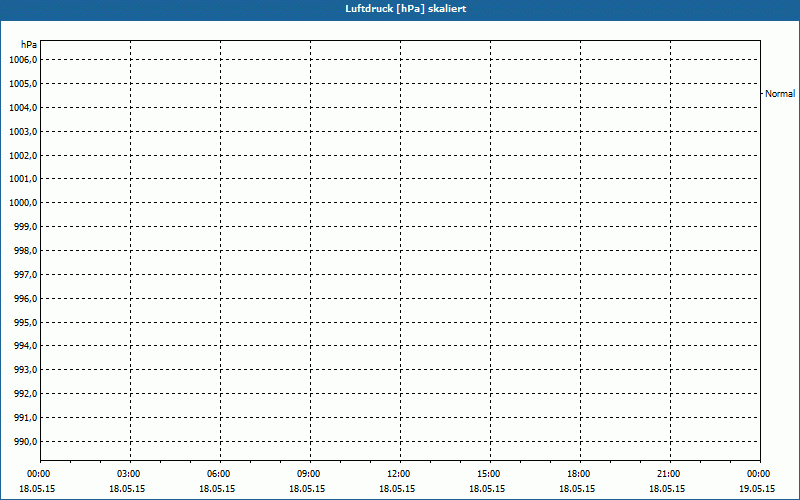Click the 997,0 axis value

26,274
